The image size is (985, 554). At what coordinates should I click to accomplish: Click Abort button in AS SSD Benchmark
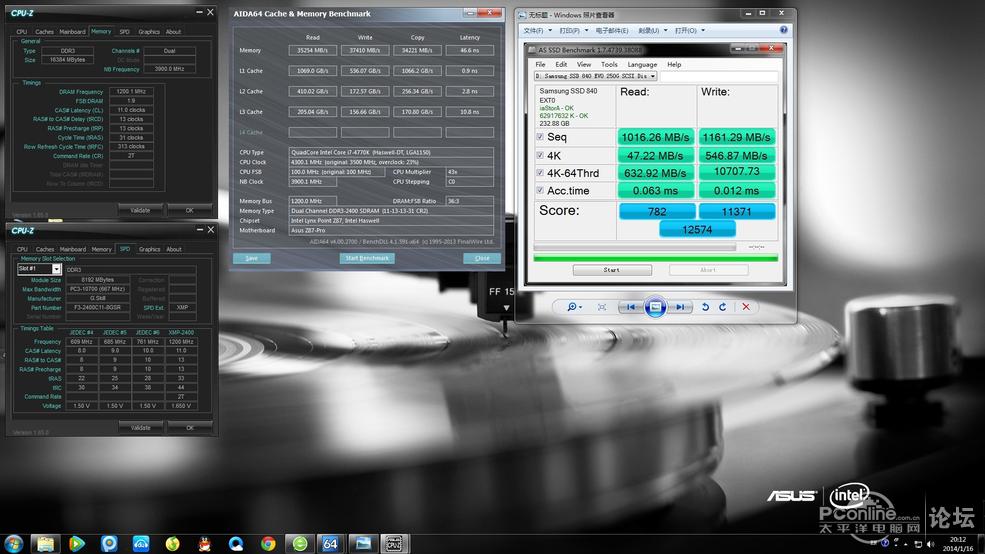click(x=708, y=269)
